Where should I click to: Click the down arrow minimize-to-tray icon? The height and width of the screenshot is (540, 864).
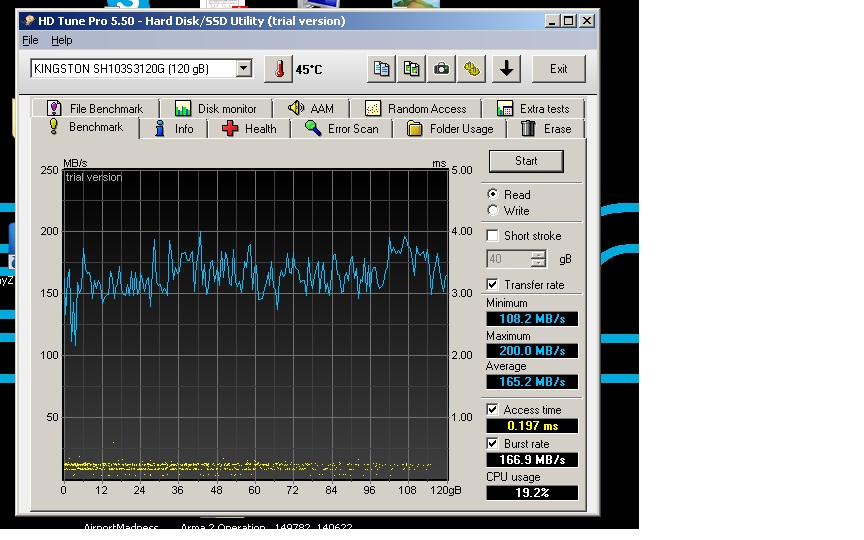[507, 69]
